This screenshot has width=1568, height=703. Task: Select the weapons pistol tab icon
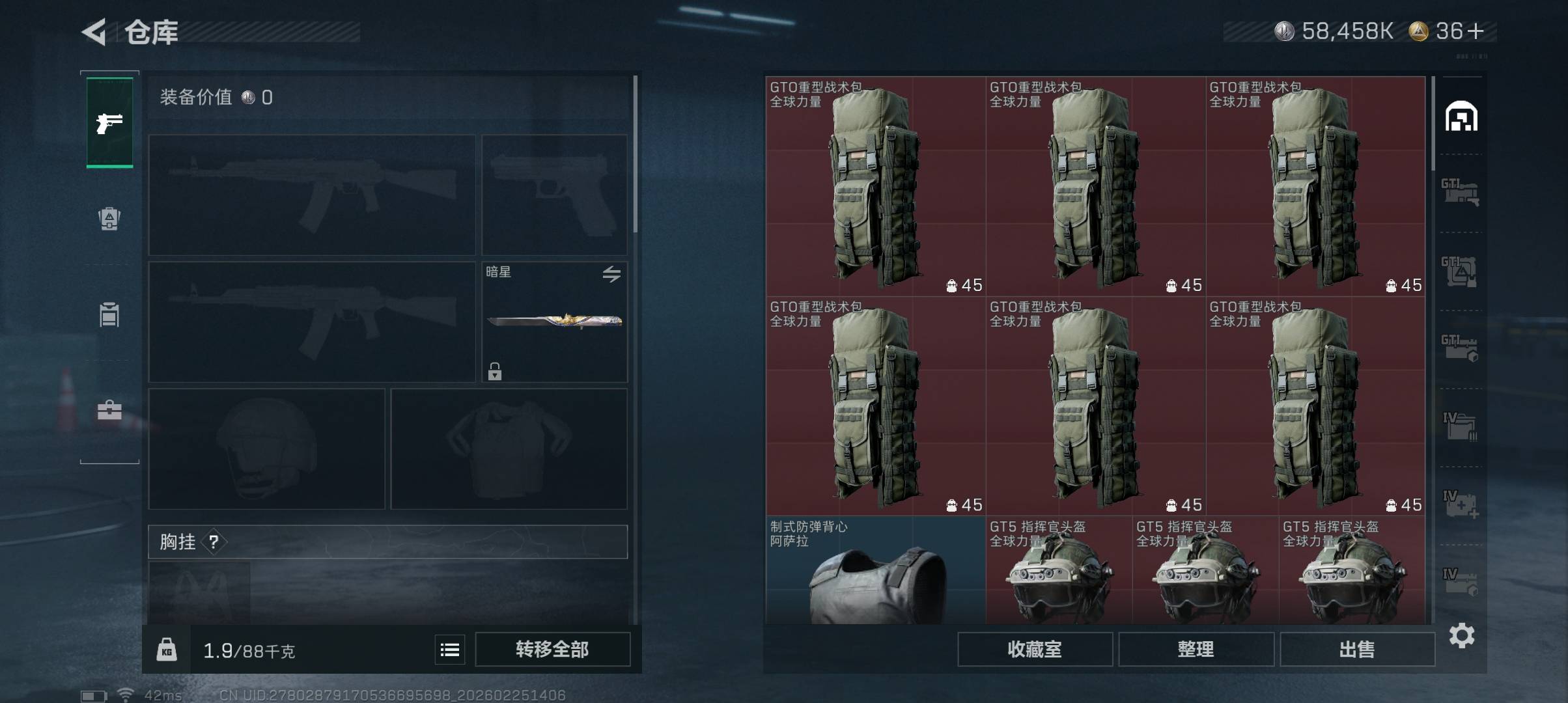click(109, 122)
